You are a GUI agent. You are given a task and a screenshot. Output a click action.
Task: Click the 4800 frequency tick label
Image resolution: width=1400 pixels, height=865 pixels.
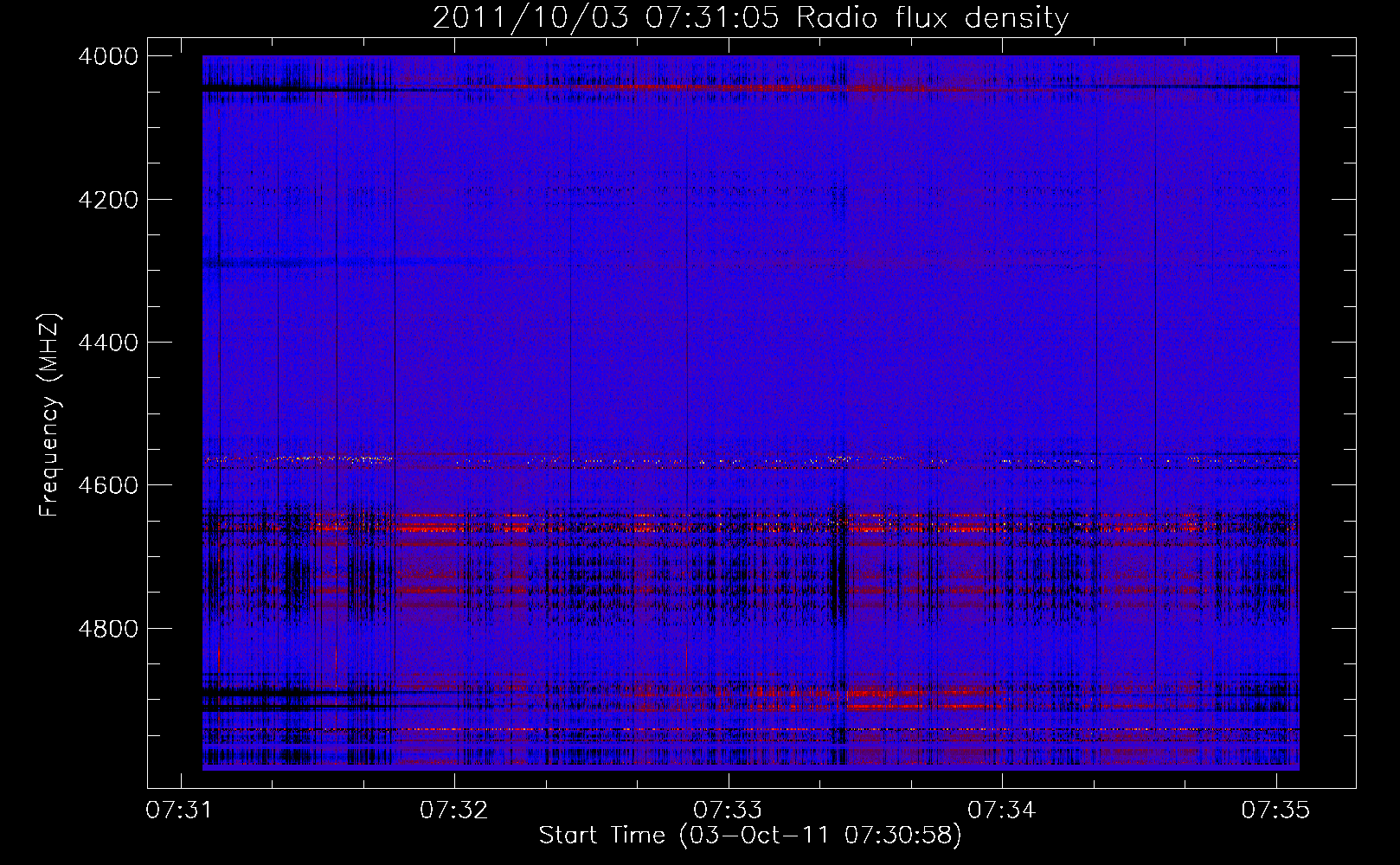tap(108, 628)
